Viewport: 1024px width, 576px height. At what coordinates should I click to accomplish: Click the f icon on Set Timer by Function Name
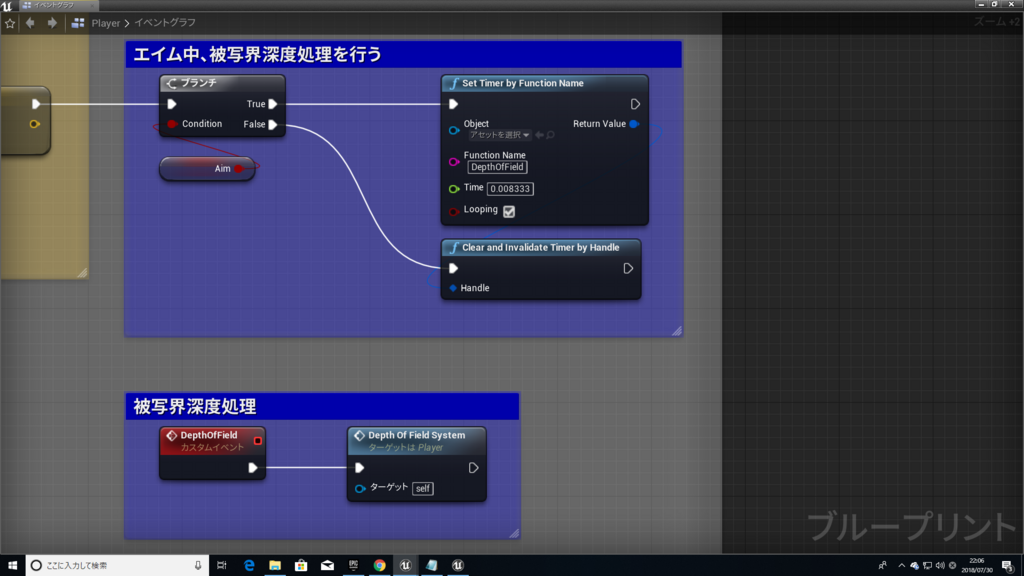pyautogui.click(x=453, y=83)
